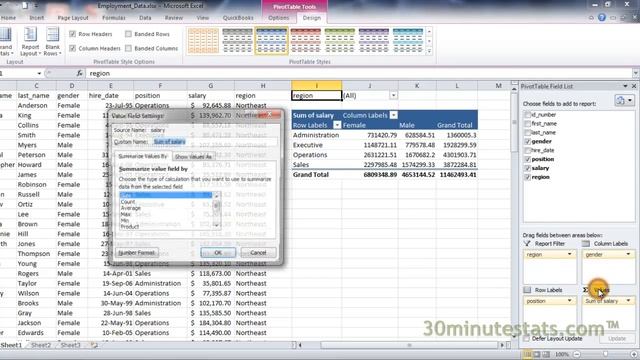Image resolution: width=640 pixels, height=360 pixels.
Task: Open the Options PivotTable Tools tab
Action: 279,18
